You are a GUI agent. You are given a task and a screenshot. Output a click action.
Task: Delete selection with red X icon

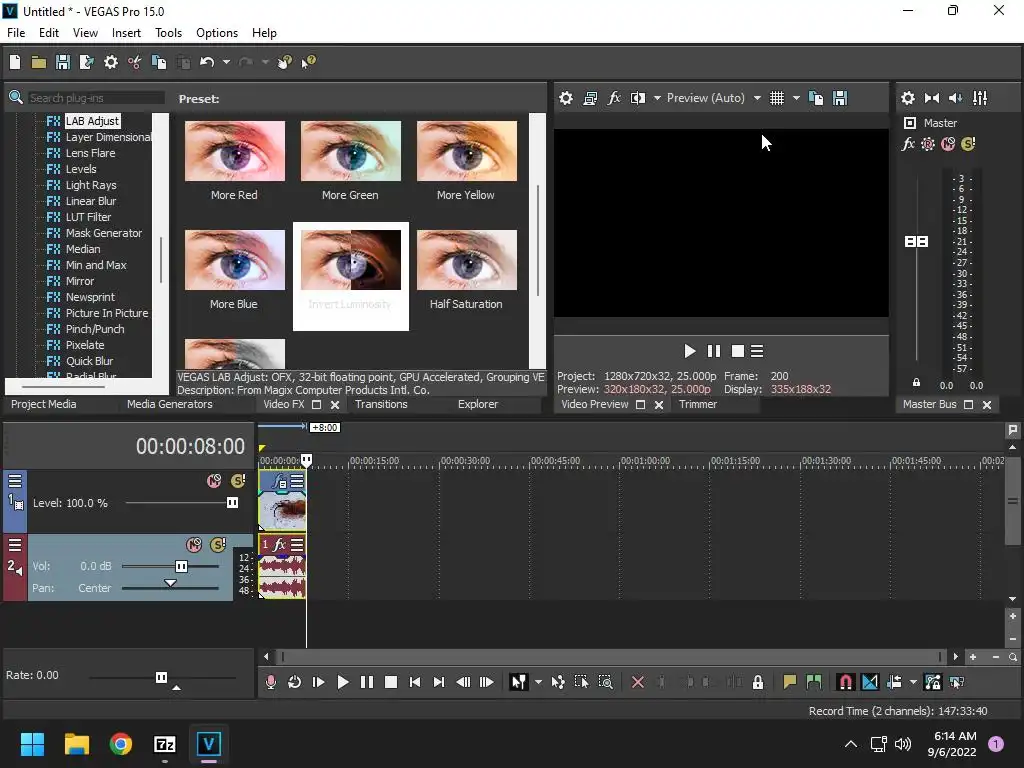[x=637, y=682]
